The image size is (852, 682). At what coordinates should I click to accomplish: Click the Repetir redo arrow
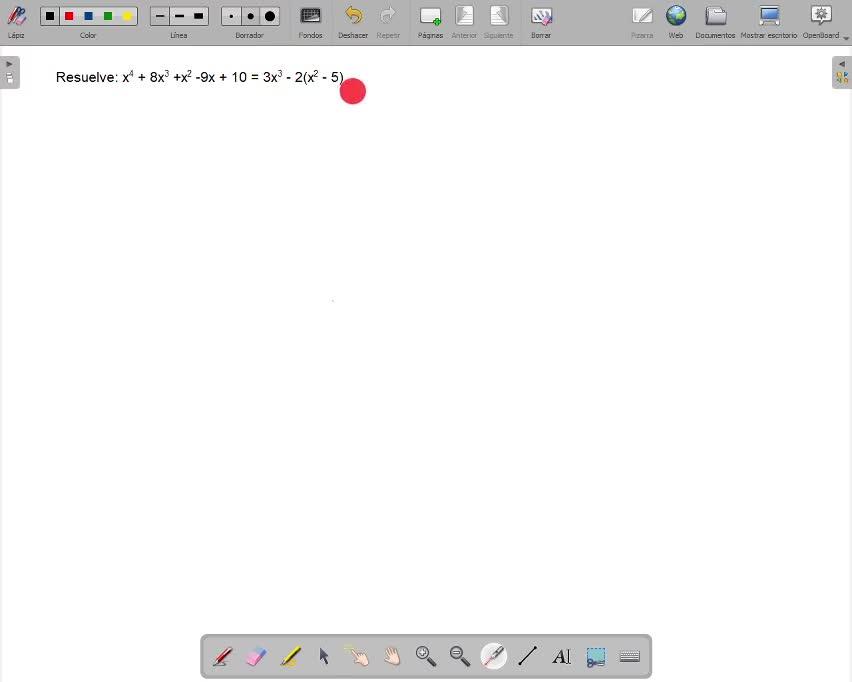tap(388, 16)
